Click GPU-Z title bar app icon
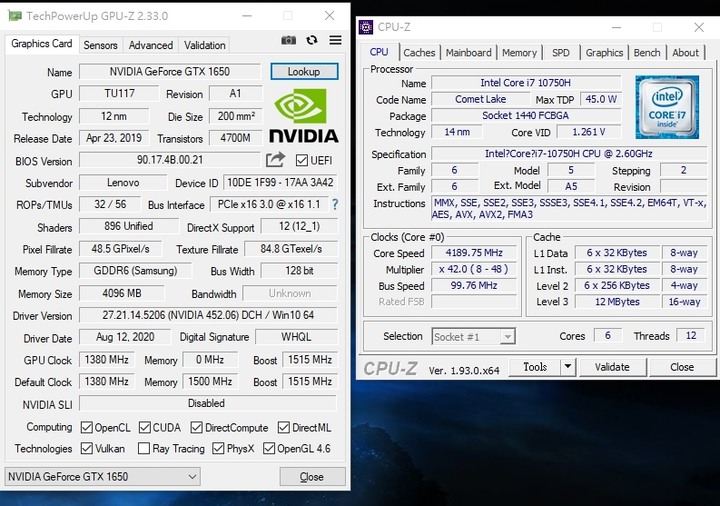Image resolution: width=720 pixels, height=506 pixels. (x=15, y=16)
